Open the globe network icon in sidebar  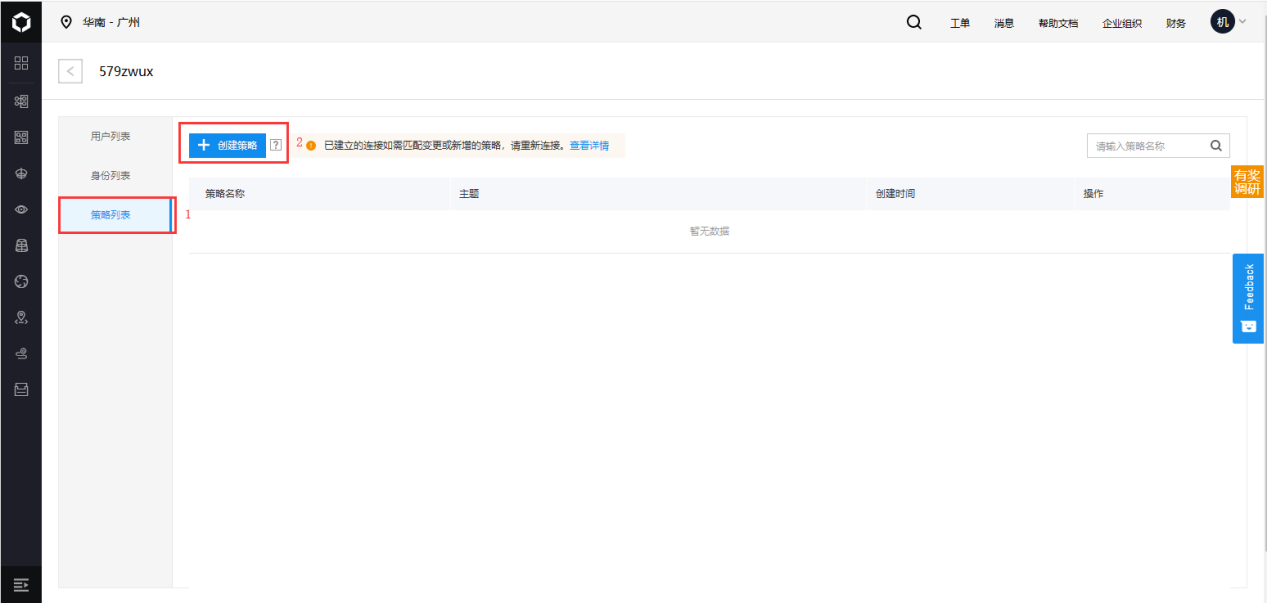pyautogui.click(x=21, y=281)
